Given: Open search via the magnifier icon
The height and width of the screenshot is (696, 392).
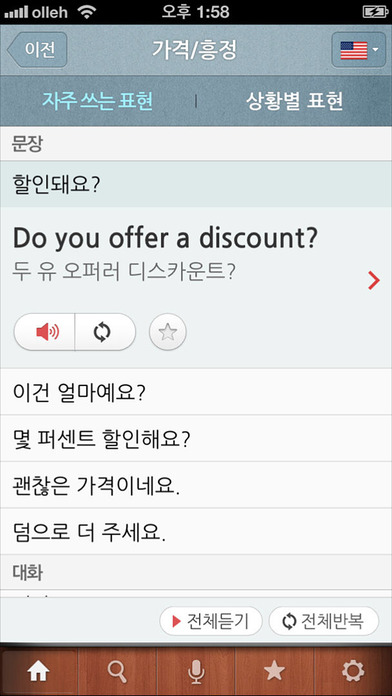Looking at the screenshot, I should tap(117, 671).
